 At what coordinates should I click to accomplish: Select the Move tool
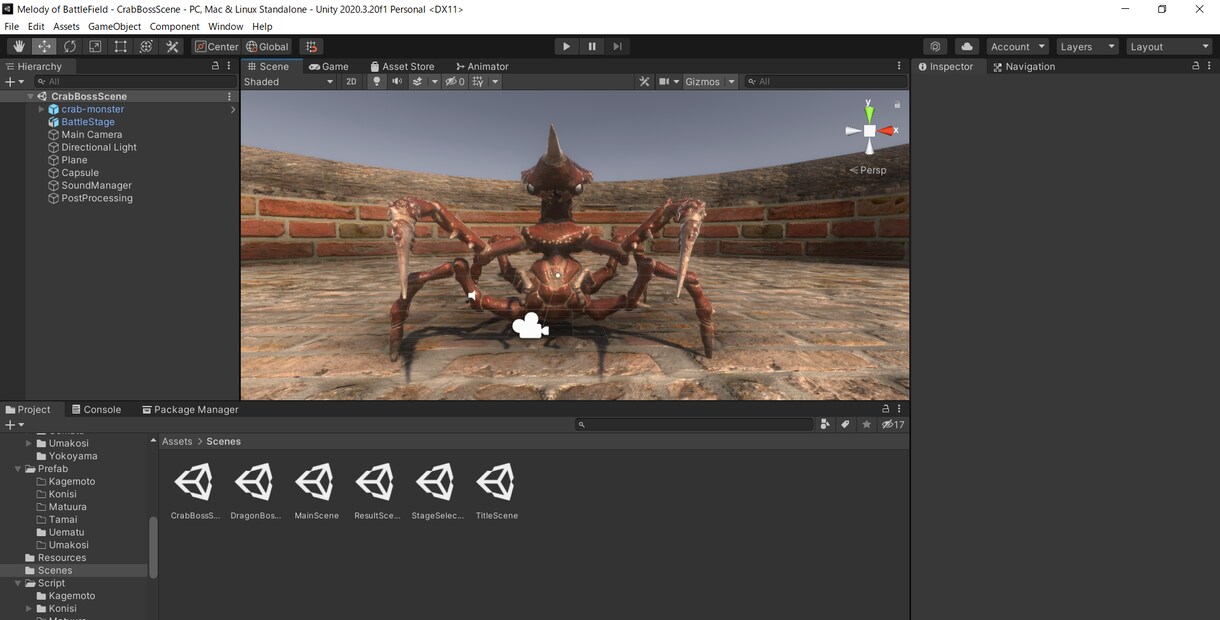click(44, 46)
